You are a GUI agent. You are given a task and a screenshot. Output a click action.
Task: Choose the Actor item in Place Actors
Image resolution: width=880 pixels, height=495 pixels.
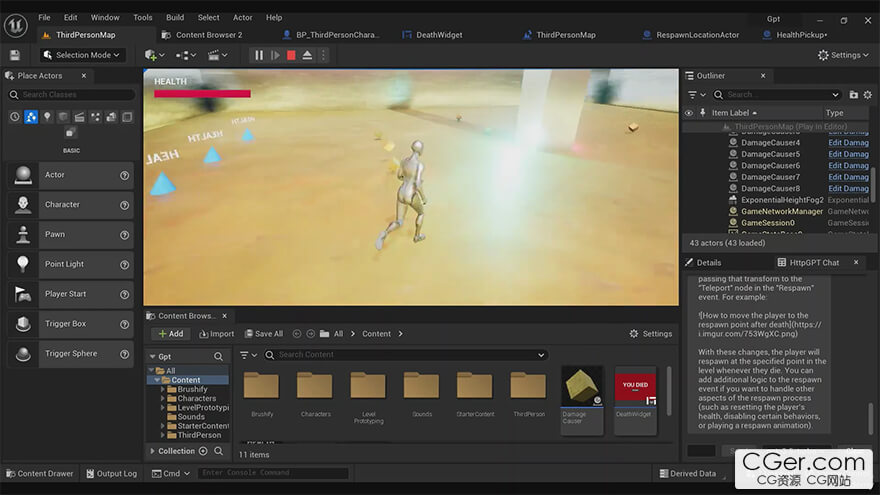click(x=71, y=175)
